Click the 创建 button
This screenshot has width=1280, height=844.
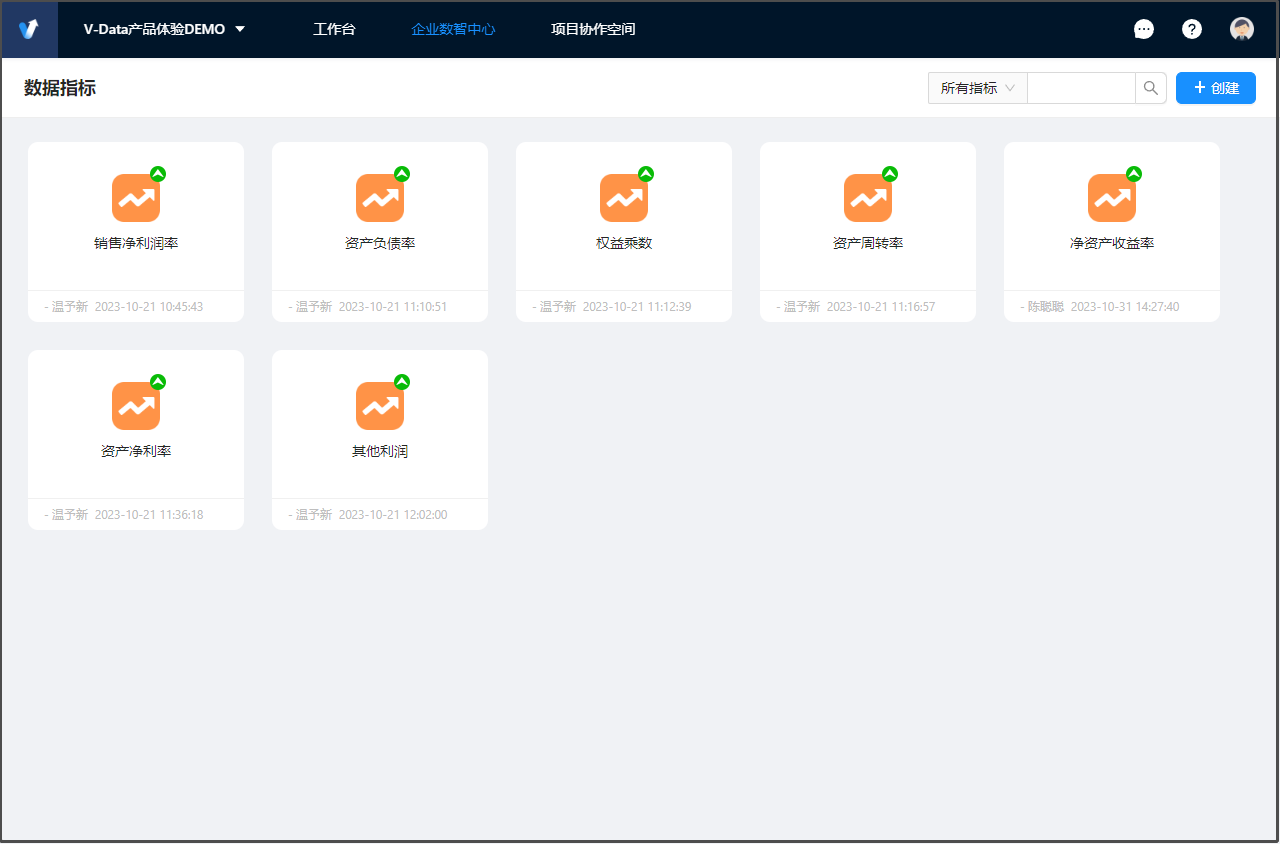click(x=1215, y=88)
